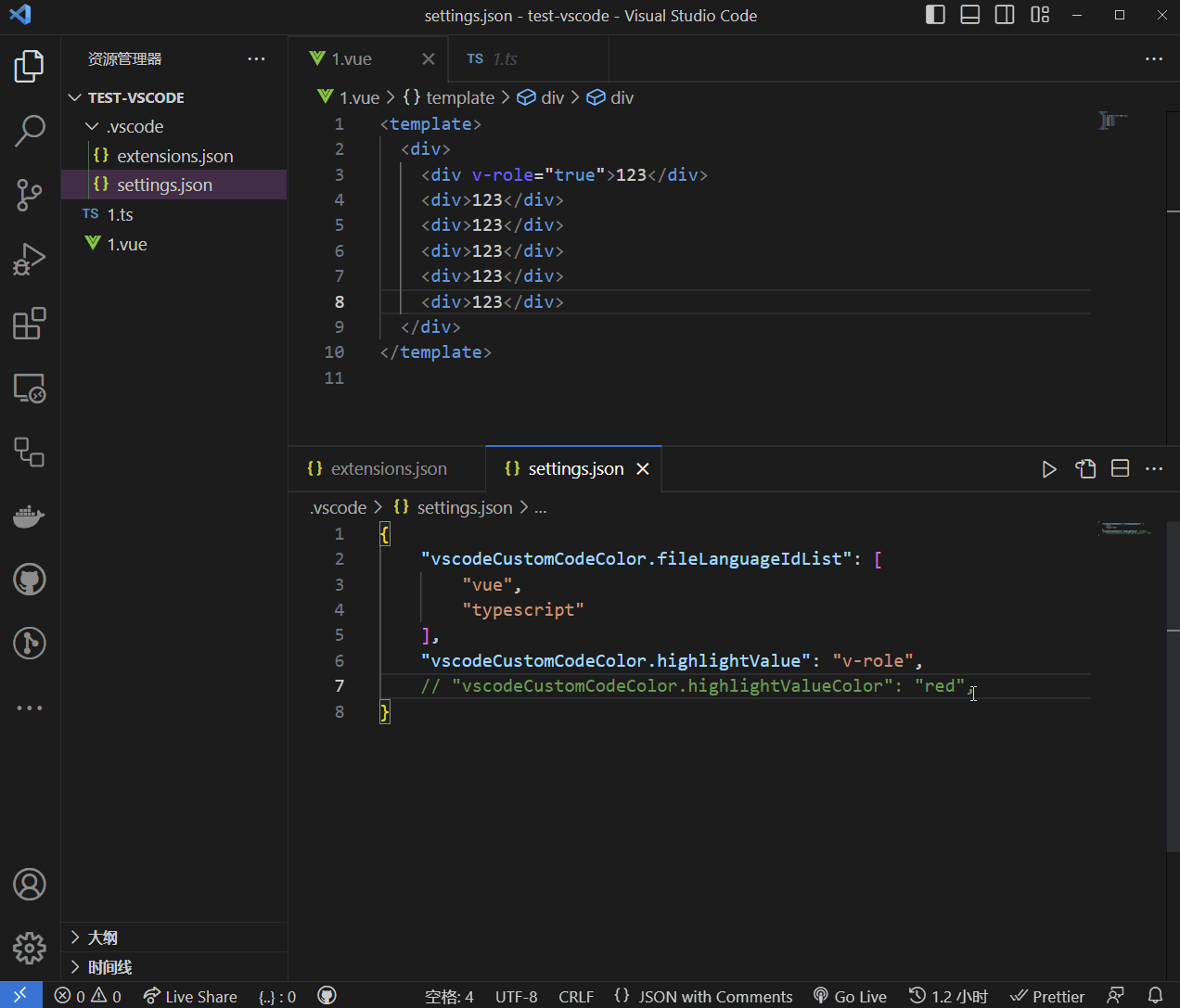Image resolution: width=1180 pixels, height=1008 pixels.
Task: Click the Live Share status bar toggle
Action: [x=190, y=995]
